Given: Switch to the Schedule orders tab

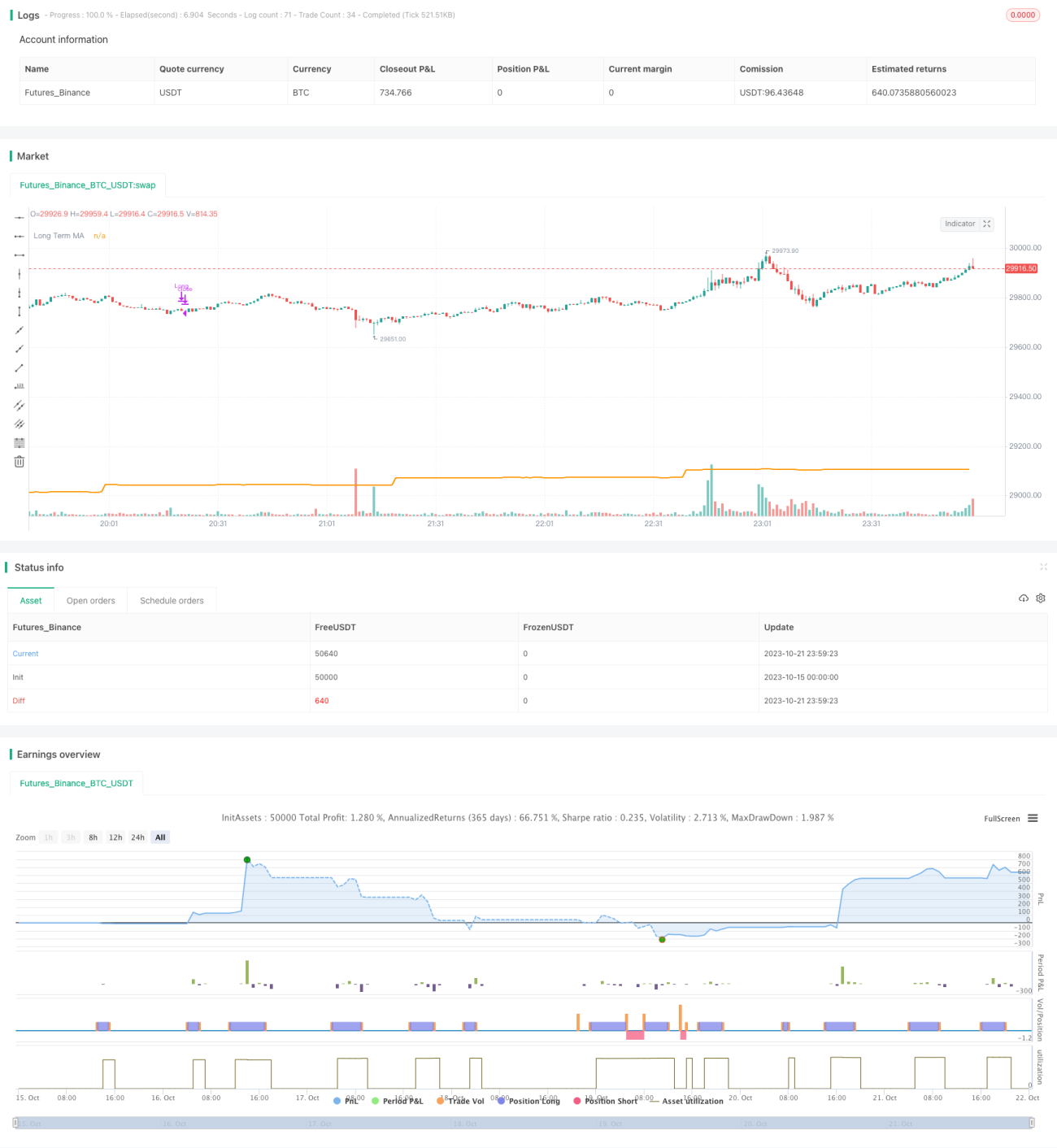Looking at the screenshot, I should pos(172,601).
